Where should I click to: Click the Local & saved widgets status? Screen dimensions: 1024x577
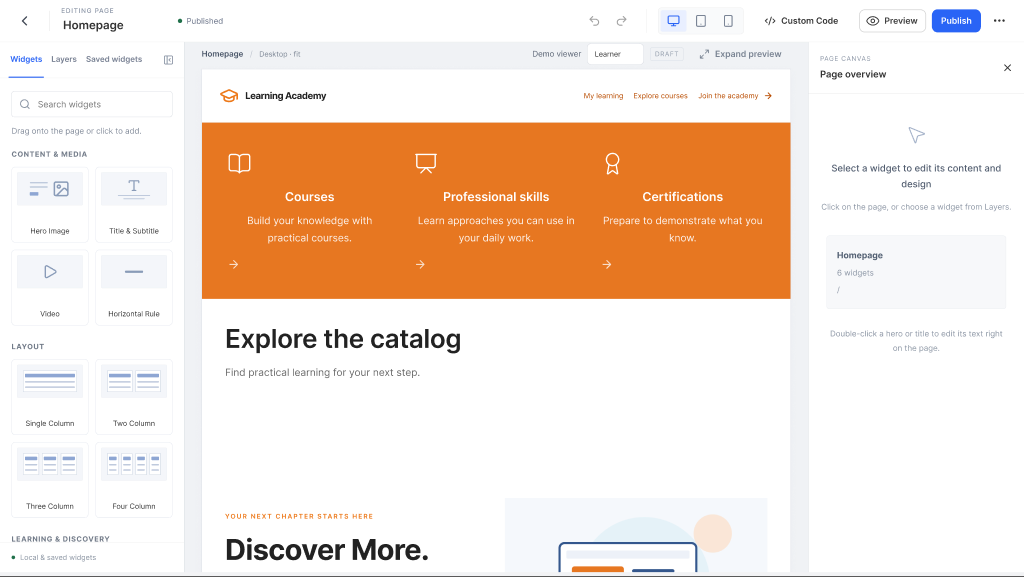click(x=54, y=557)
